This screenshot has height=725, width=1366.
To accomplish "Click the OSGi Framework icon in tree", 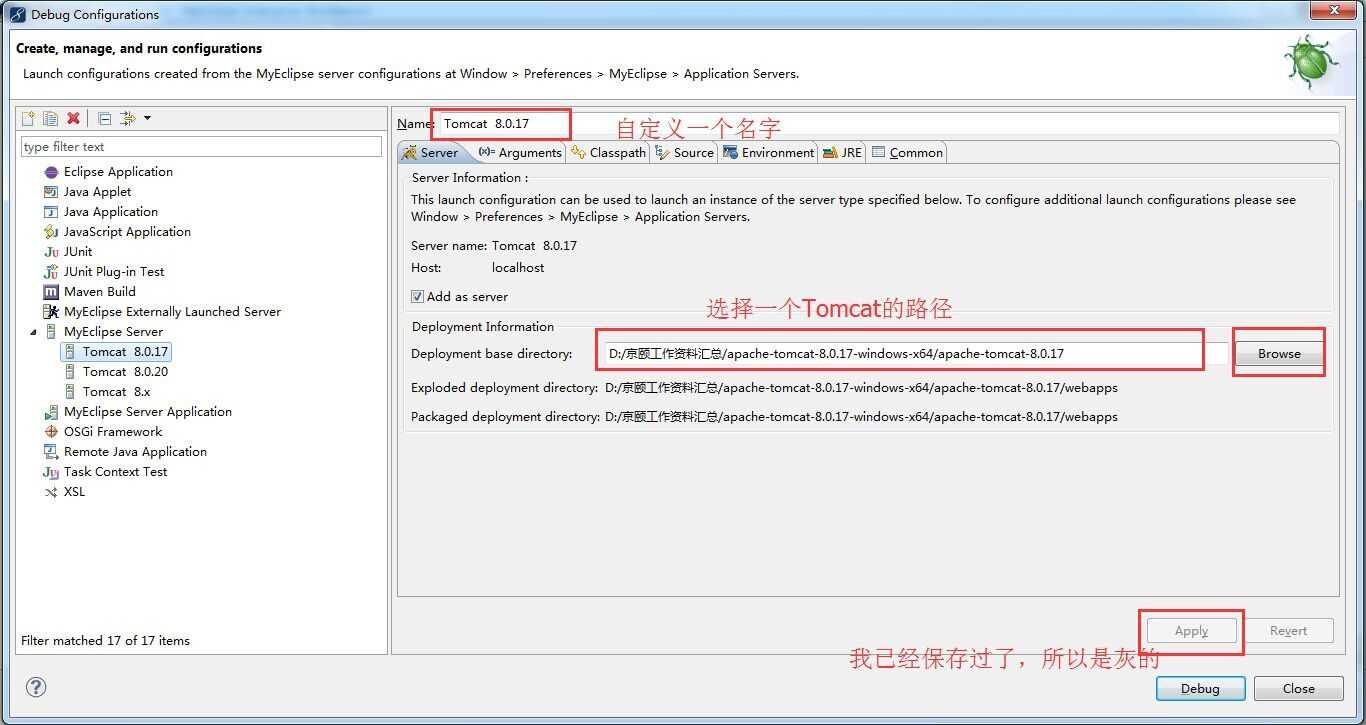I will coord(51,432).
